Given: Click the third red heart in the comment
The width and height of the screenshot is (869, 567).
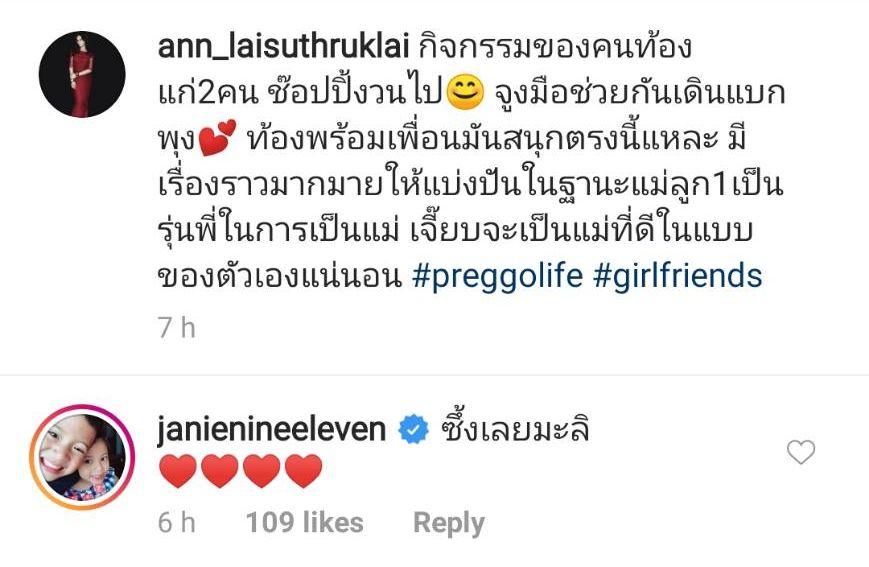Looking at the screenshot, I should click(262, 471).
